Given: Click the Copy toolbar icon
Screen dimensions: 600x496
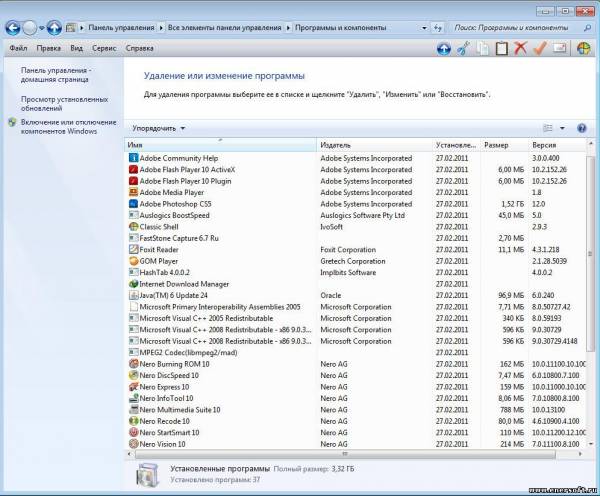Looking at the screenshot, I should tap(483, 49).
